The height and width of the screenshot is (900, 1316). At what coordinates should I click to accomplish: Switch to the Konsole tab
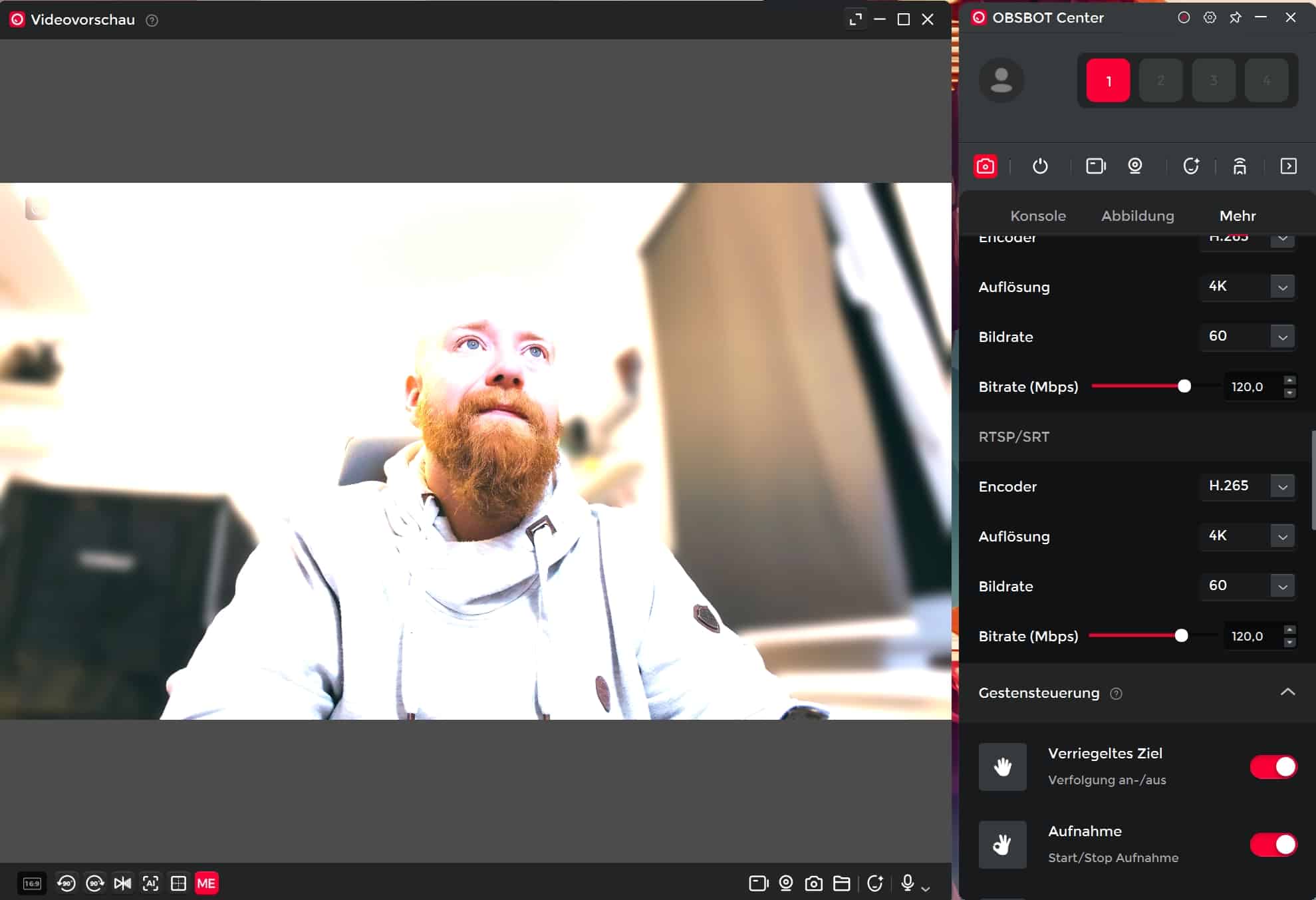click(x=1037, y=216)
